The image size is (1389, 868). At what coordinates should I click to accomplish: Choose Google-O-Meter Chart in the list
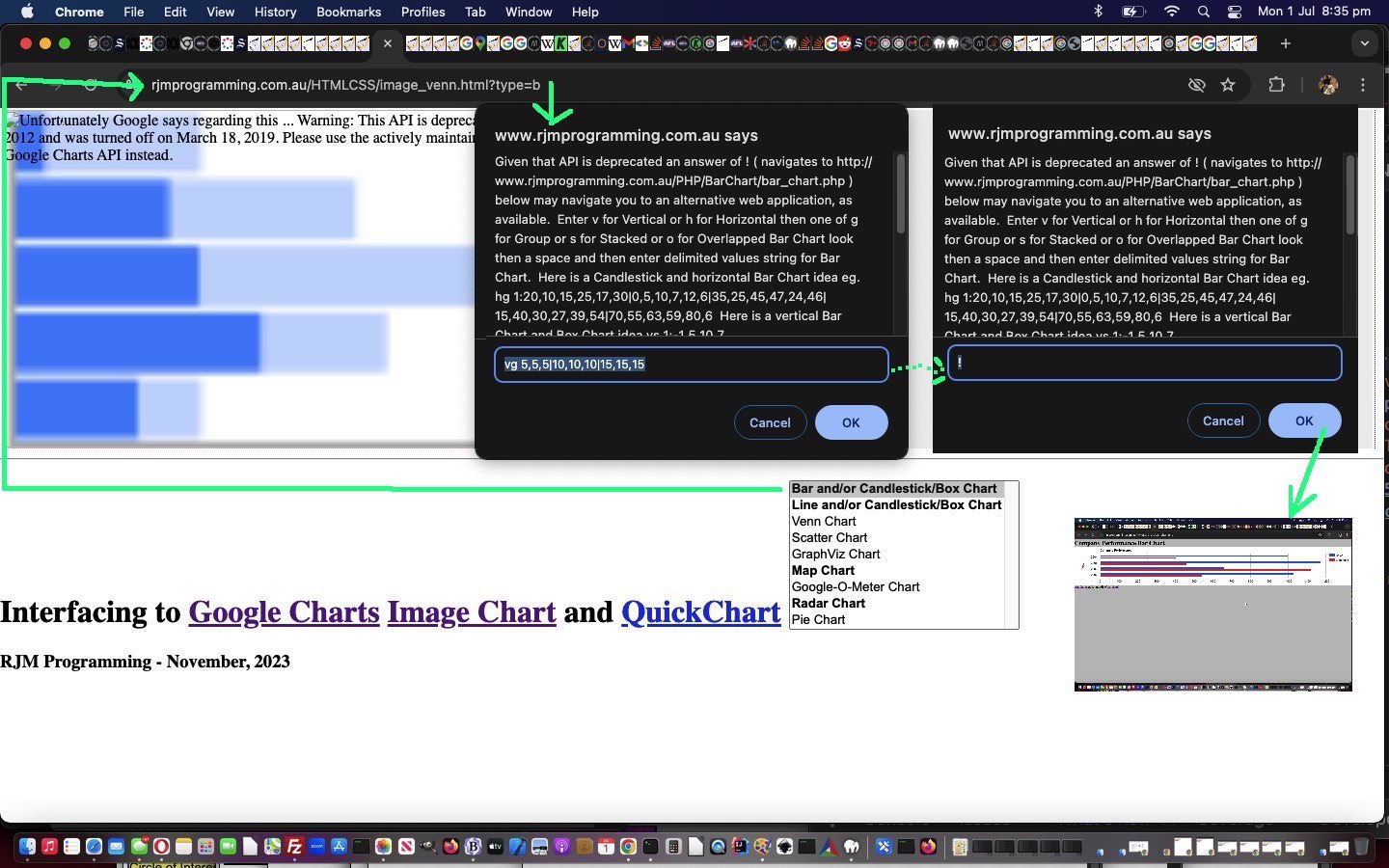pyautogui.click(x=896, y=587)
